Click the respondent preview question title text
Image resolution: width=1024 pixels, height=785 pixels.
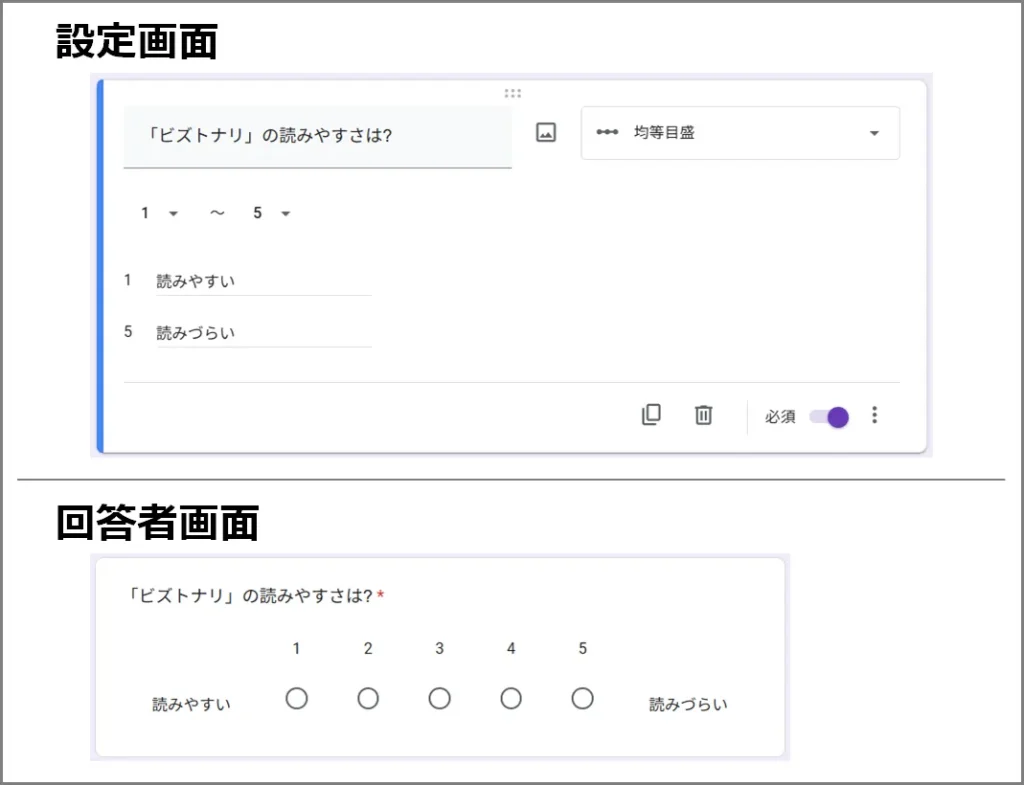pyautogui.click(x=250, y=596)
